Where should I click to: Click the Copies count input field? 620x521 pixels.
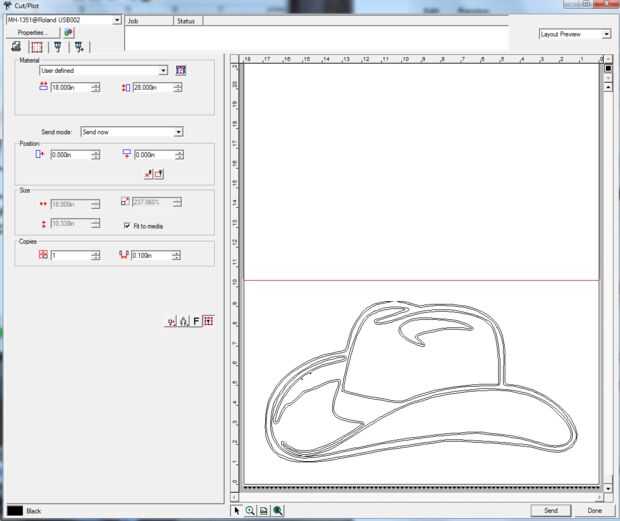(x=70, y=255)
